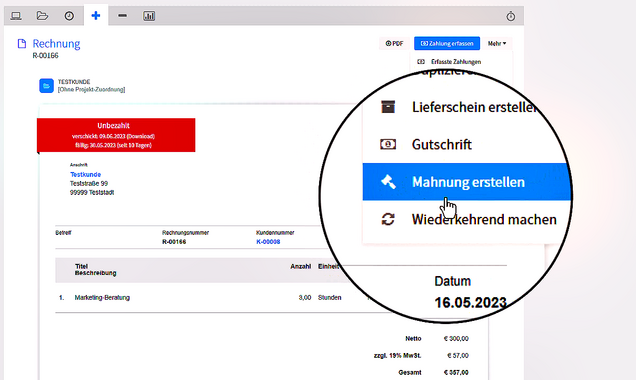This screenshot has width=636, height=380.
Task: Click the gavel icon beside Mahnung
Action: [x=388, y=182]
